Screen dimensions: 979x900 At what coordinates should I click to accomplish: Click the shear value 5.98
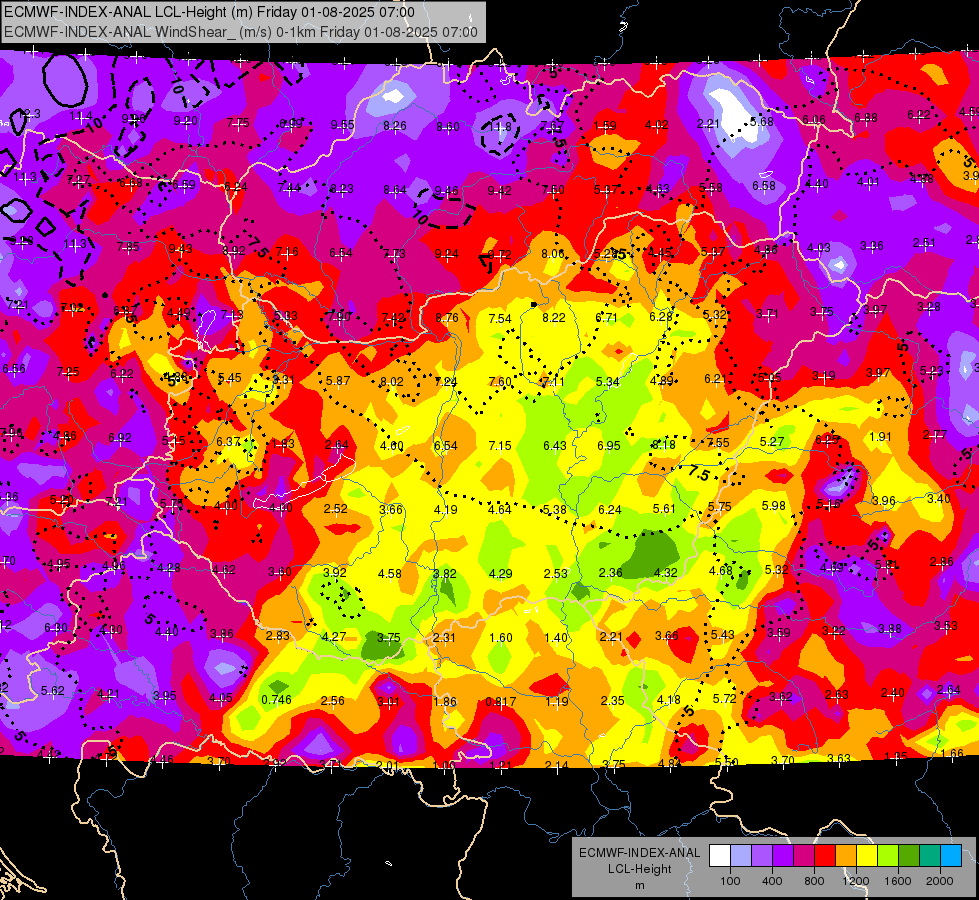point(774,505)
